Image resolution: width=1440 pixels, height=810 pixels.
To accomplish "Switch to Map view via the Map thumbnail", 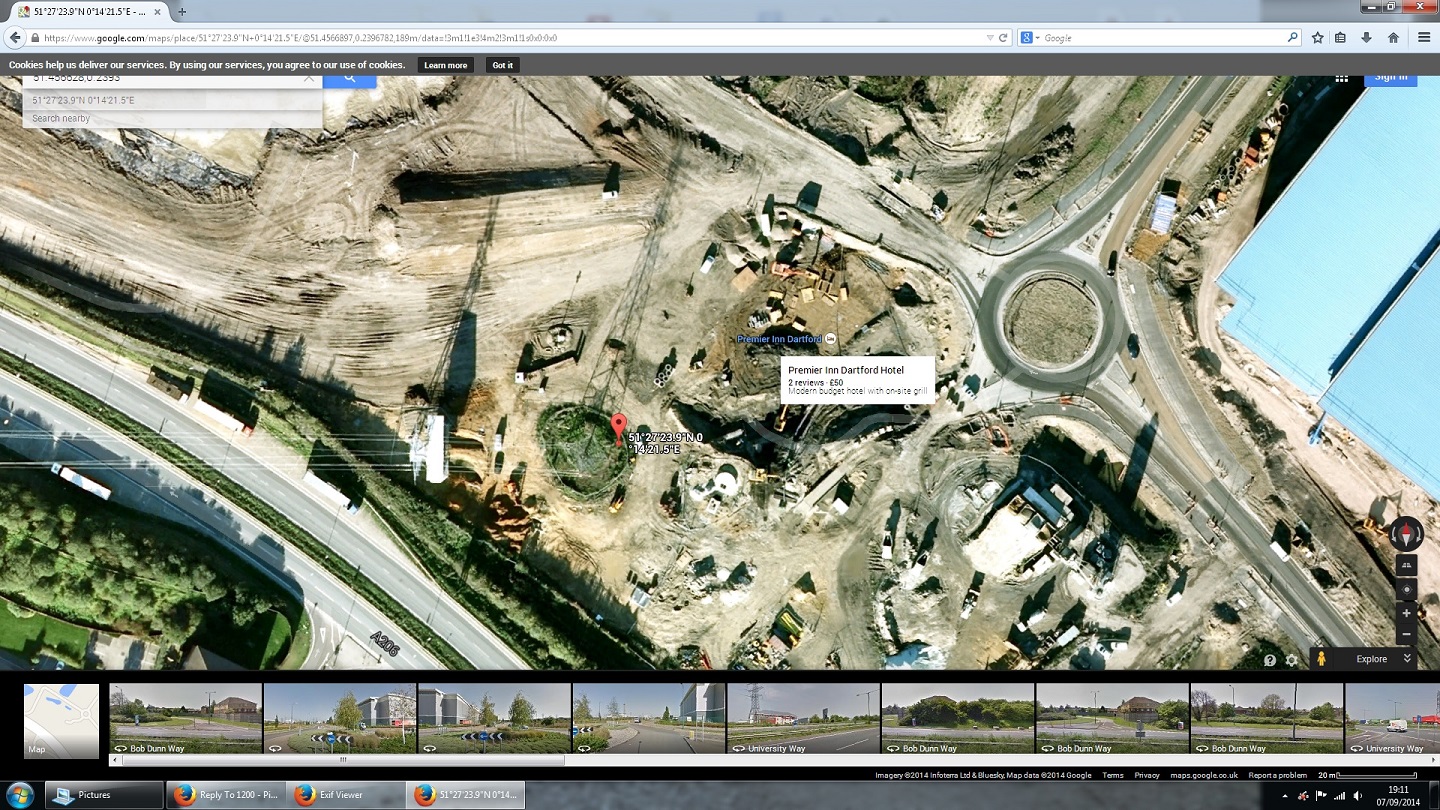I will 61,721.
